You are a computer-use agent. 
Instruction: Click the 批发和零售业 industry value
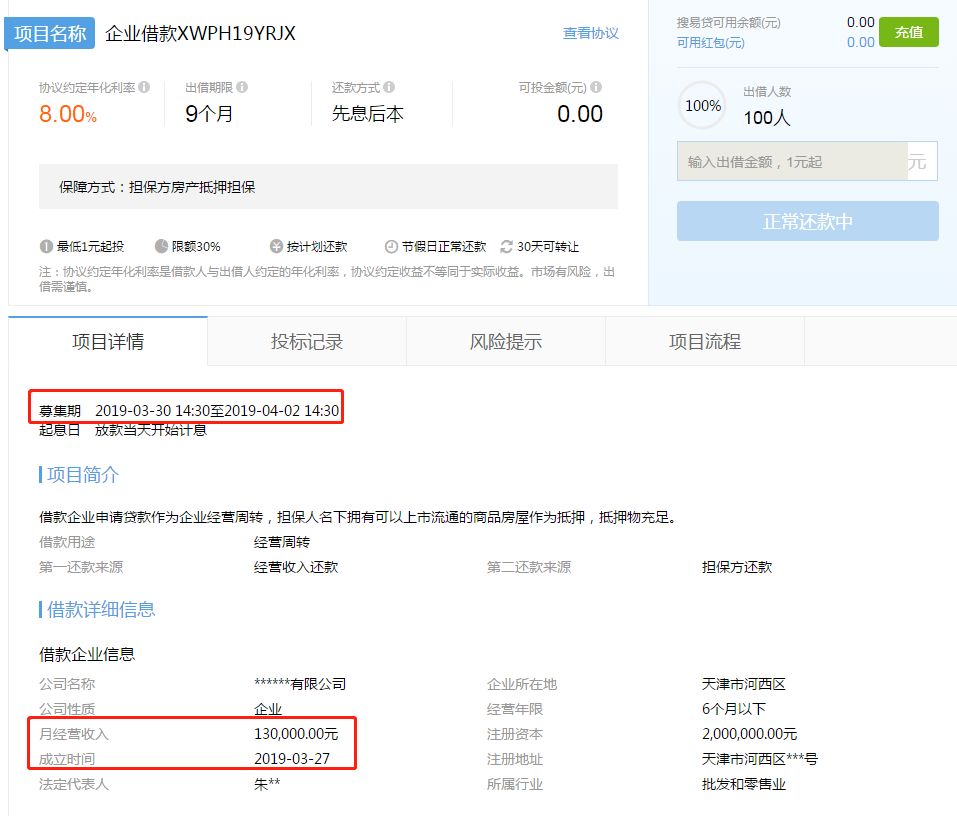pos(743,784)
